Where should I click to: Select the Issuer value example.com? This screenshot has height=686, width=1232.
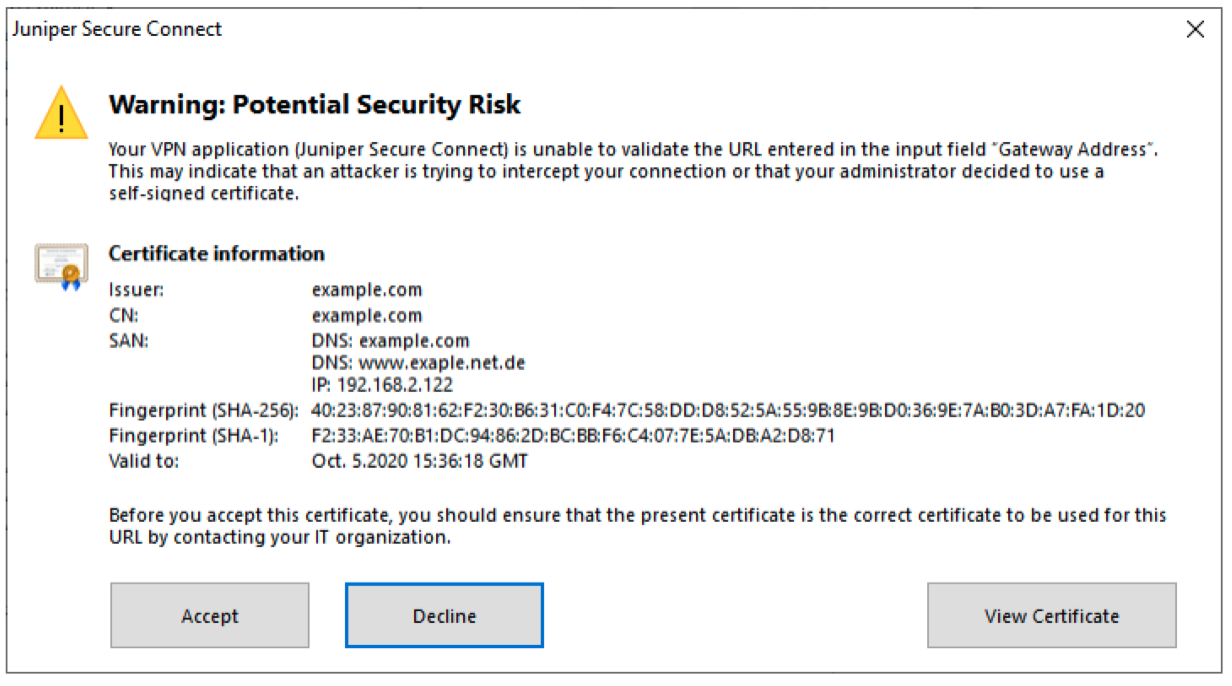(367, 290)
